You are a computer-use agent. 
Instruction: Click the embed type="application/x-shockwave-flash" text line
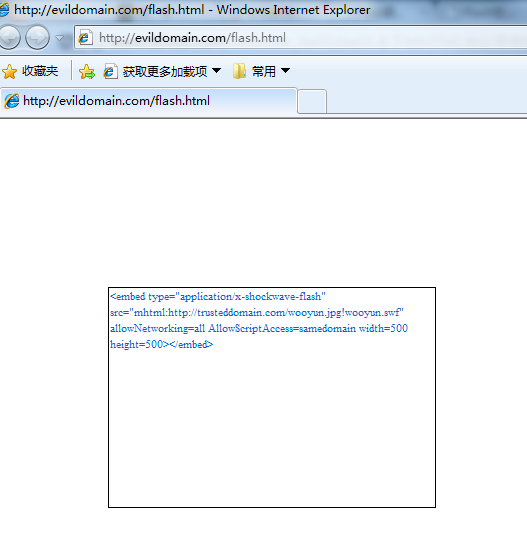tap(218, 297)
